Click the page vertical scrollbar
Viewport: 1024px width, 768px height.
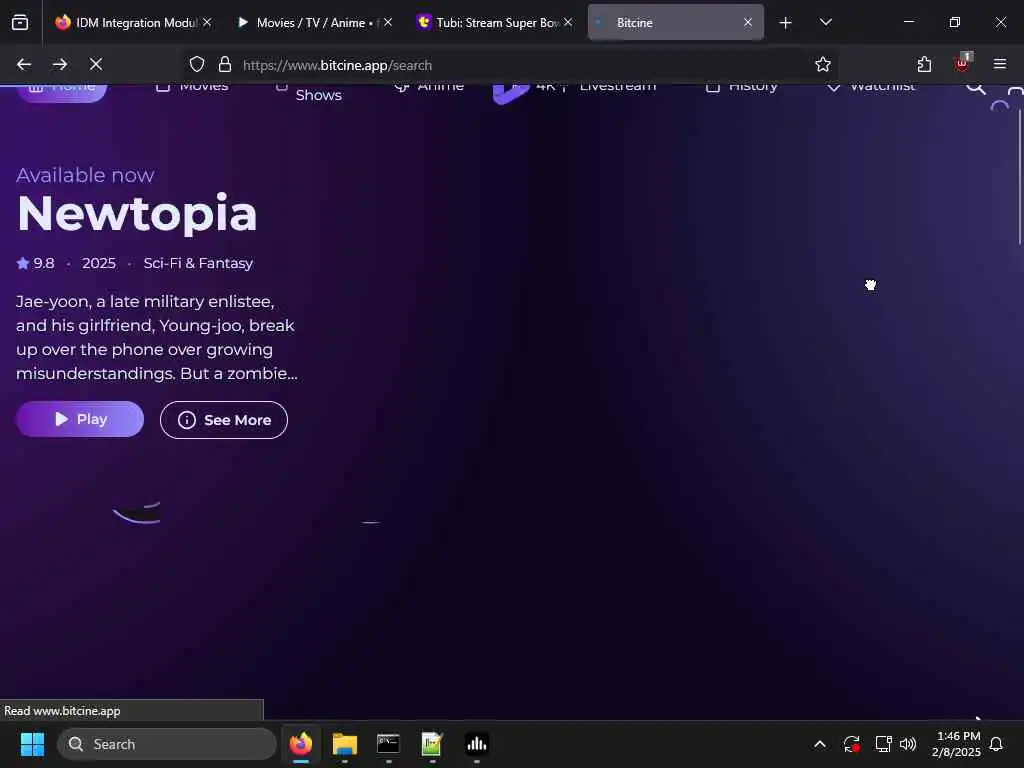[x=1019, y=176]
